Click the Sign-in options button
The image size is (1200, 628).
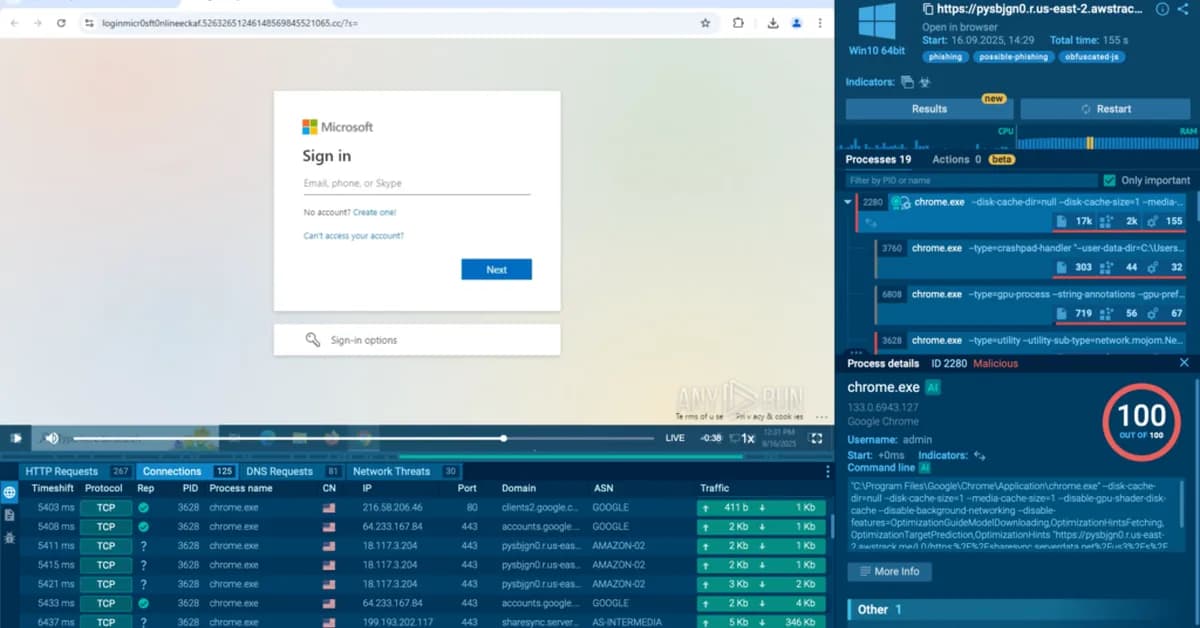coord(417,340)
